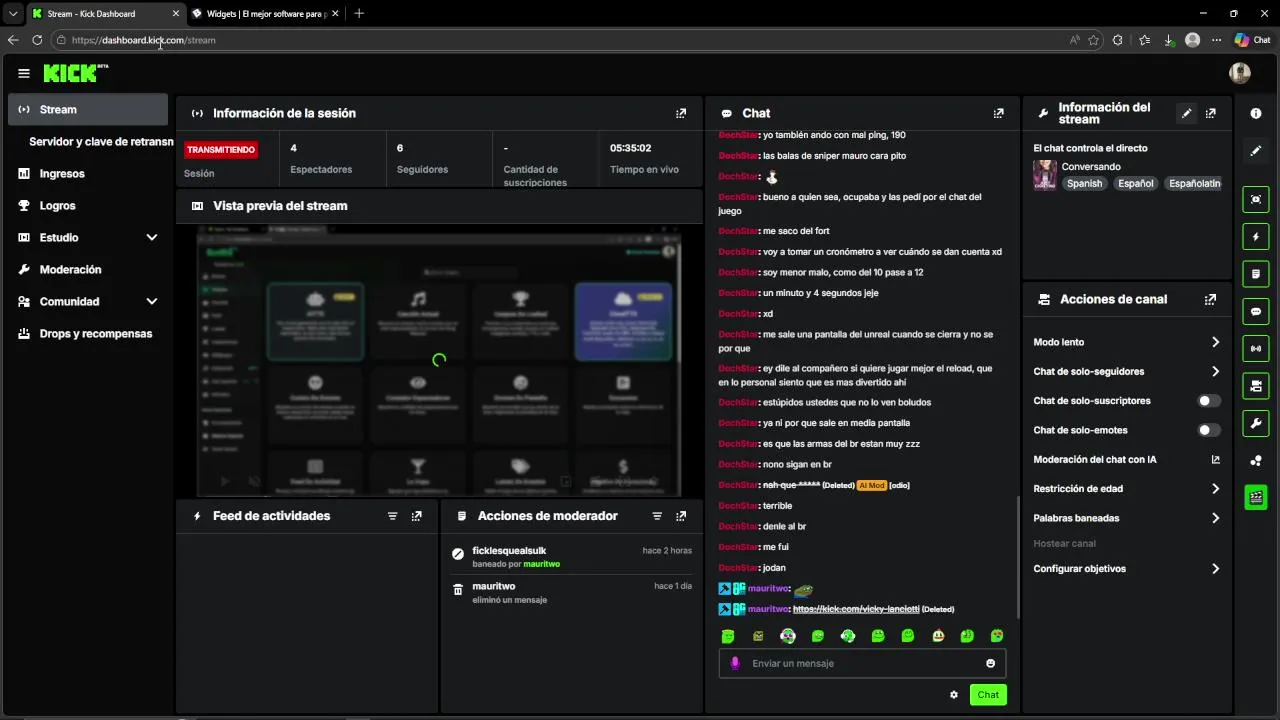Click mauritwo name in ban action entry
This screenshot has width=1280, height=720.
pyautogui.click(x=542, y=564)
